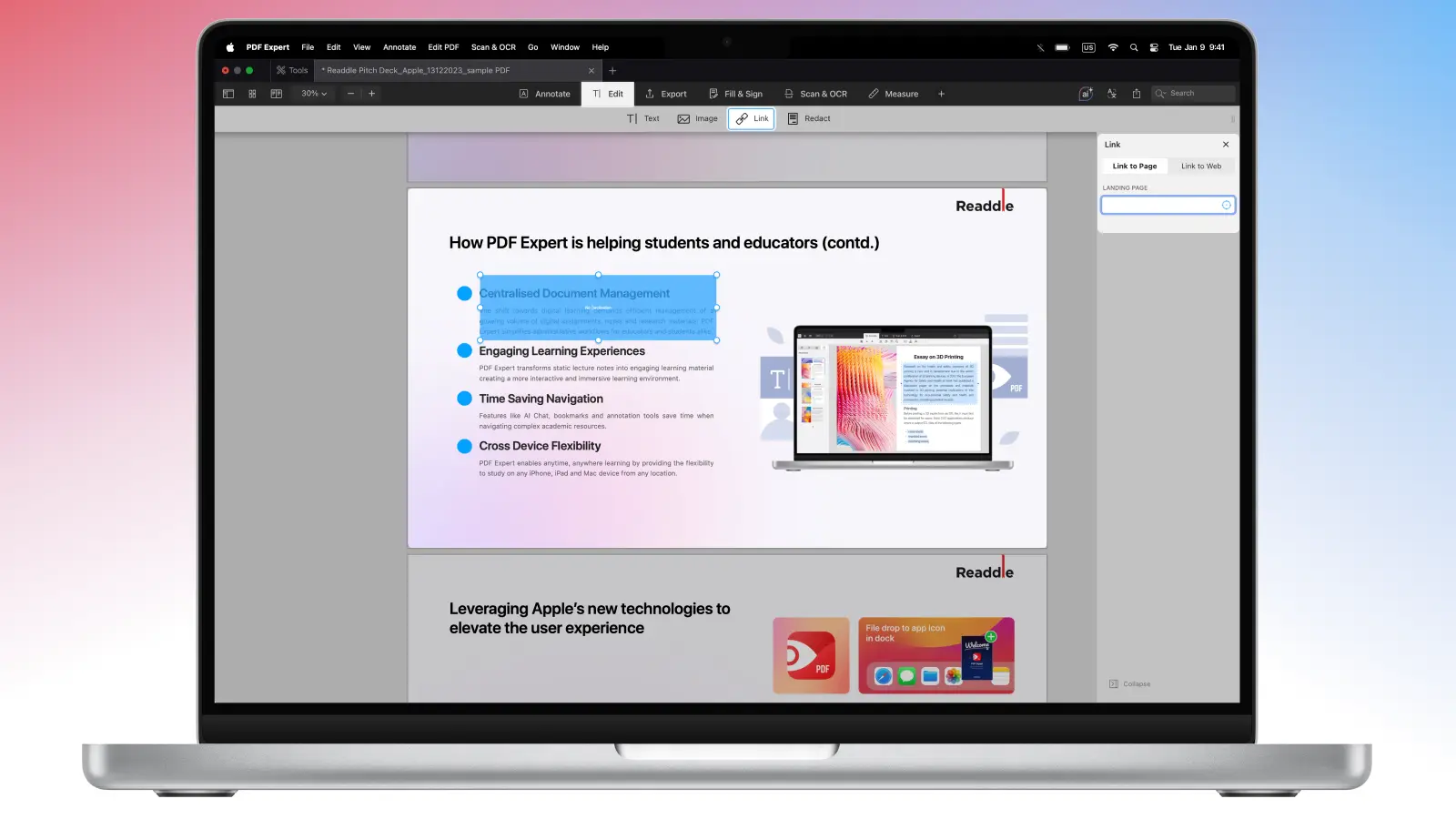Click the Export toolbar button
1456x819 pixels.
(x=666, y=94)
